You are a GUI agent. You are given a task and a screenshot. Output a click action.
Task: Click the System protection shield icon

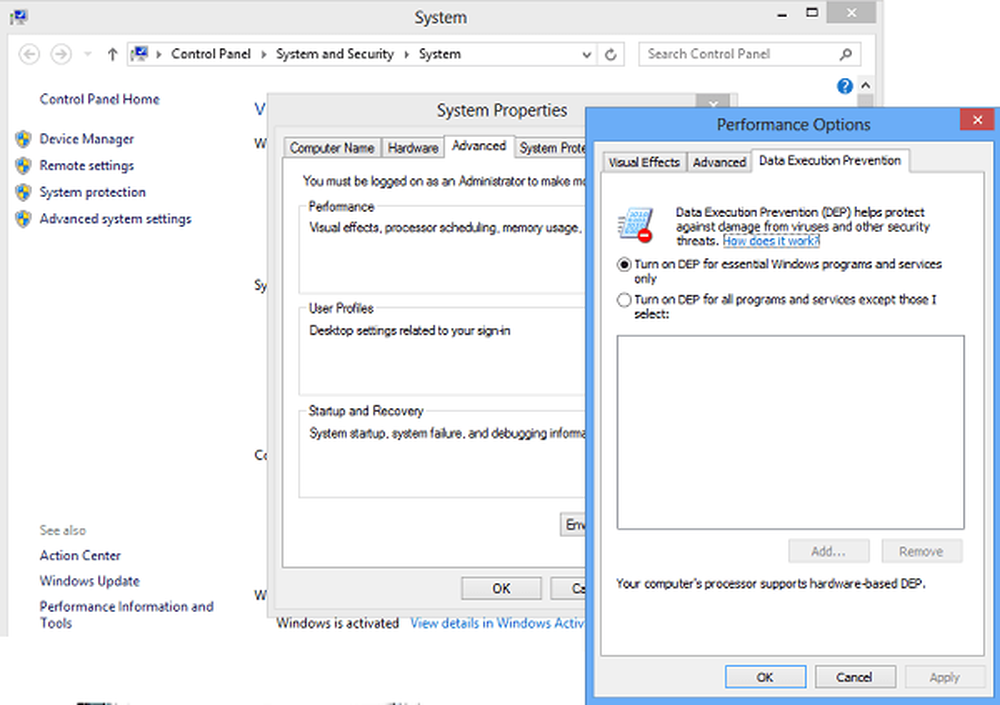coord(24,192)
